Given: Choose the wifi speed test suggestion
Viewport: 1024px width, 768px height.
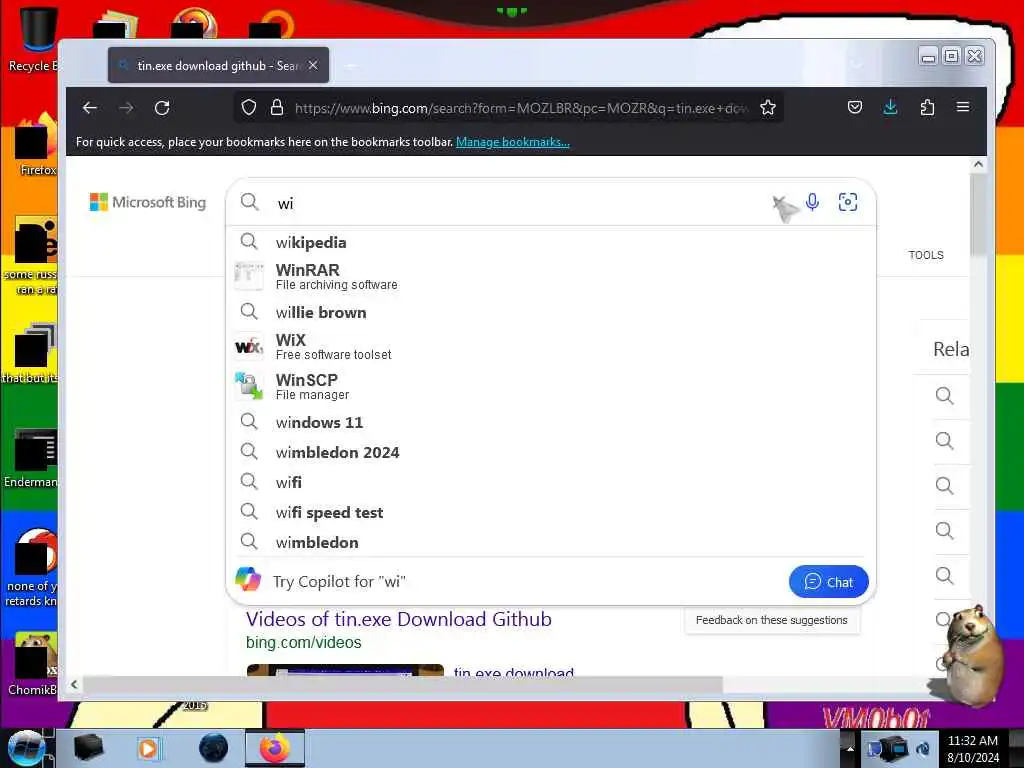Looking at the screenshot, I should point(550,512).
